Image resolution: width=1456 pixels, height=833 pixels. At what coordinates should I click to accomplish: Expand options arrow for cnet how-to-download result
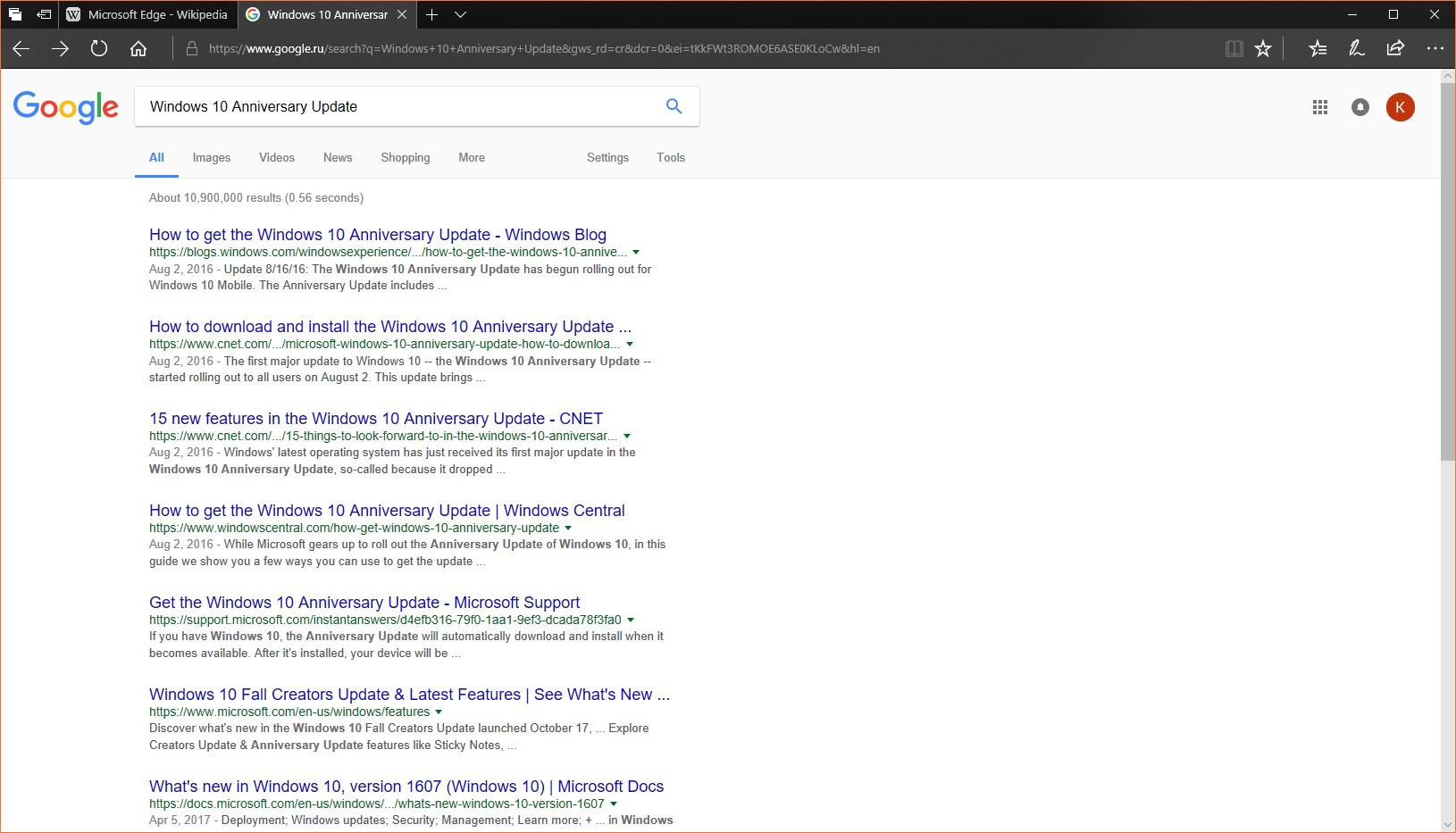(x=630, y=345)
